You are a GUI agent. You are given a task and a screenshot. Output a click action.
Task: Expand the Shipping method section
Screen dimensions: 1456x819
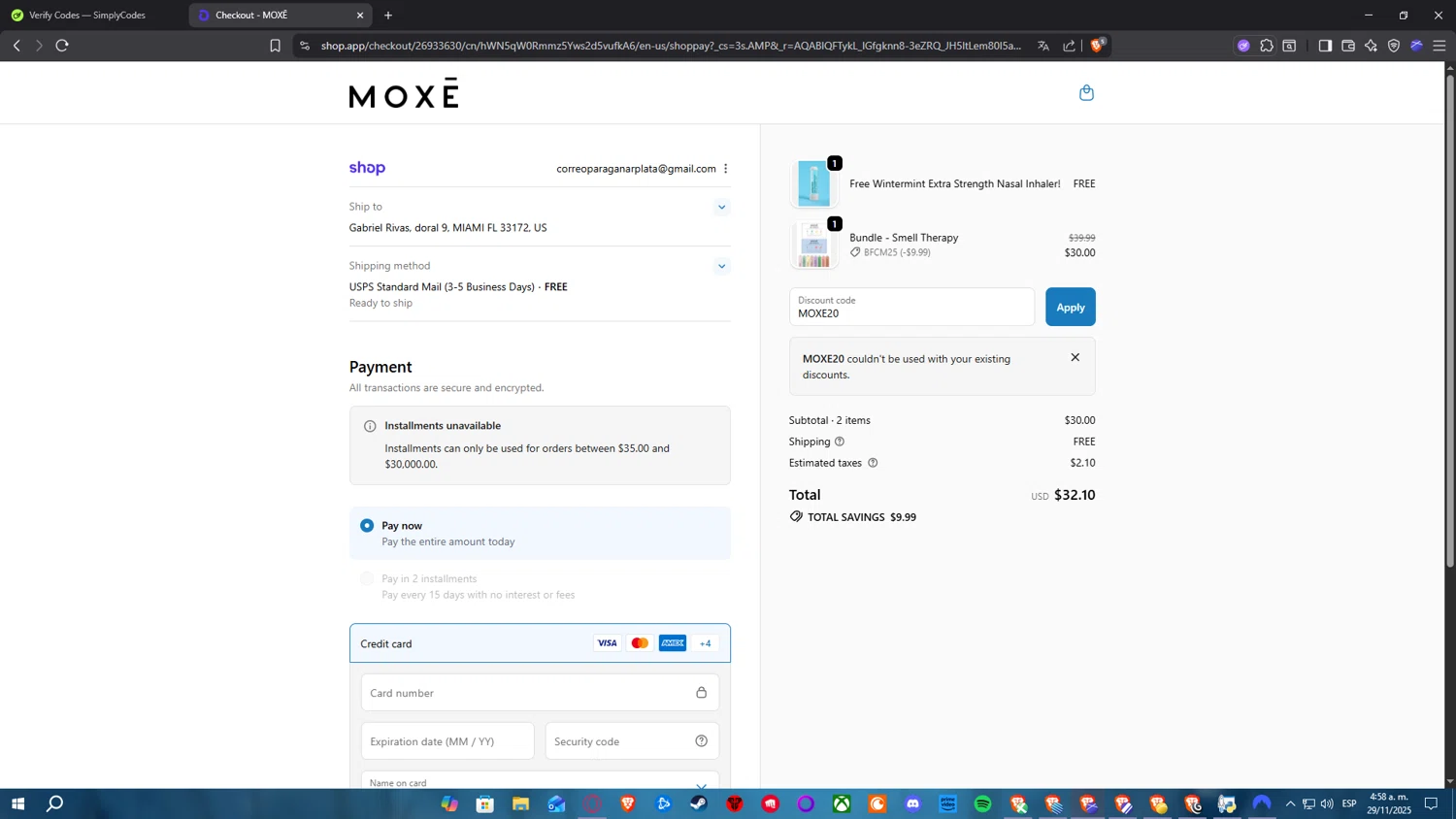(x=721, y=266)
